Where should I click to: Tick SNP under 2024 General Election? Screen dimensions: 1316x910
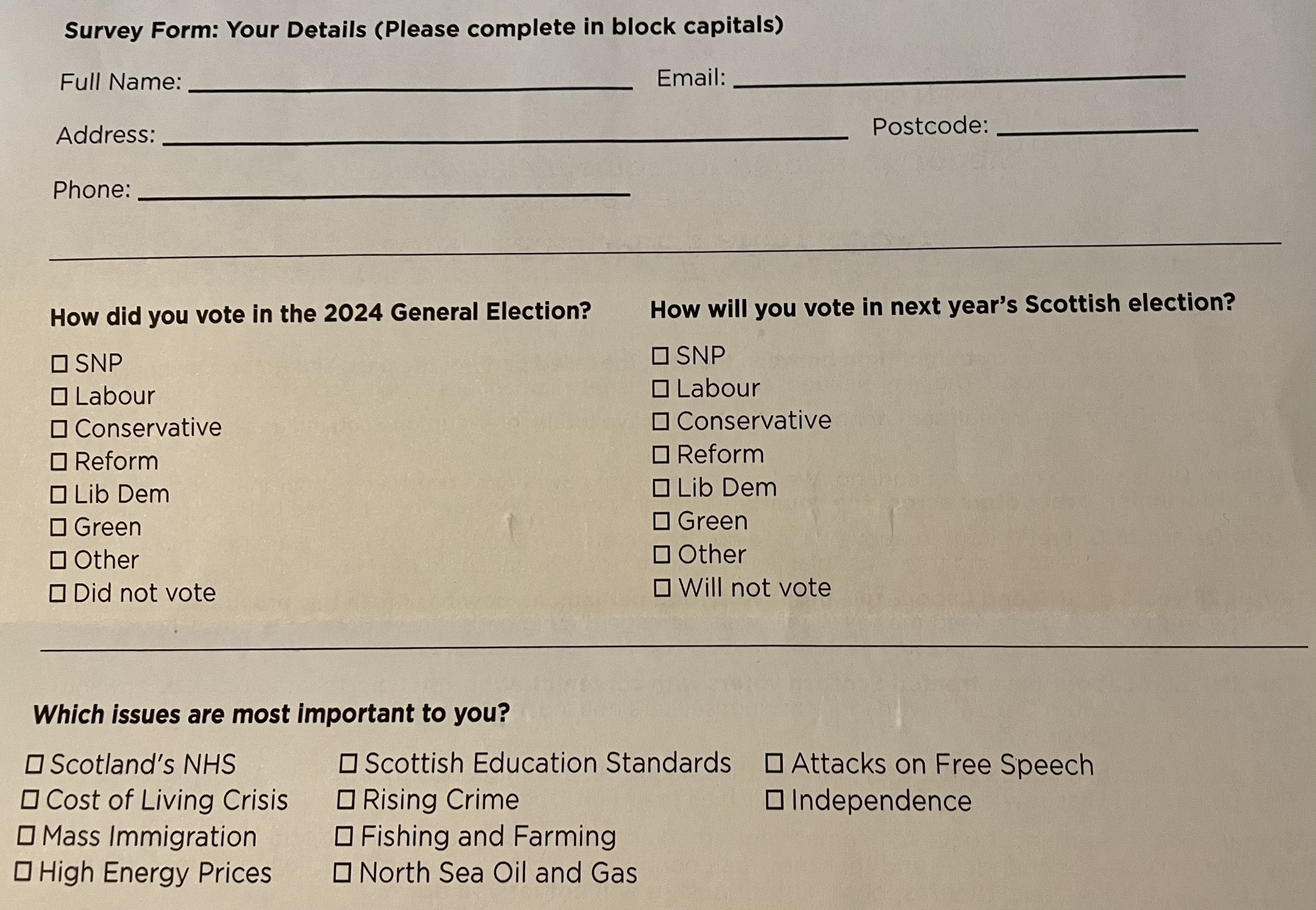click(x=59, y=364)
